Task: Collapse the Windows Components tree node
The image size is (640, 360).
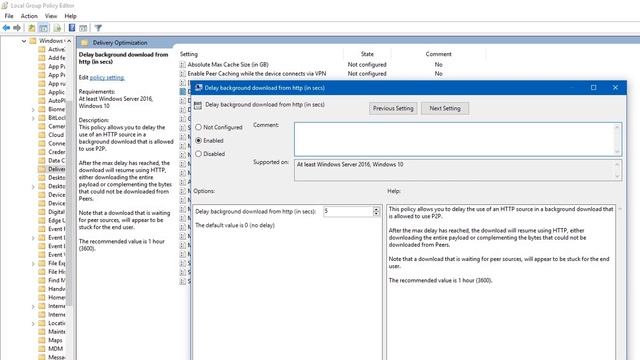Action: click(x=24, y=41)
